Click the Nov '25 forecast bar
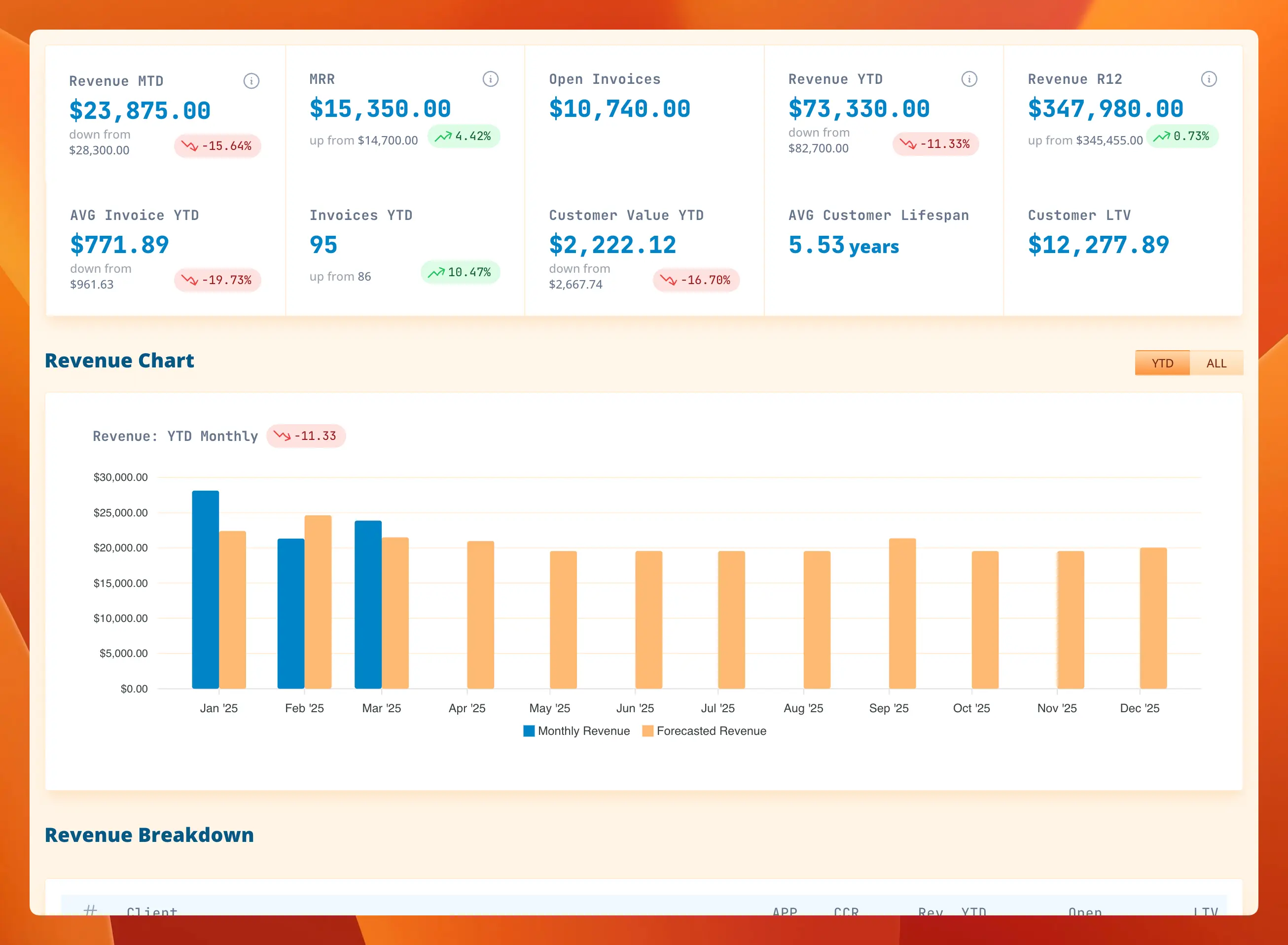 (1070, 619)
